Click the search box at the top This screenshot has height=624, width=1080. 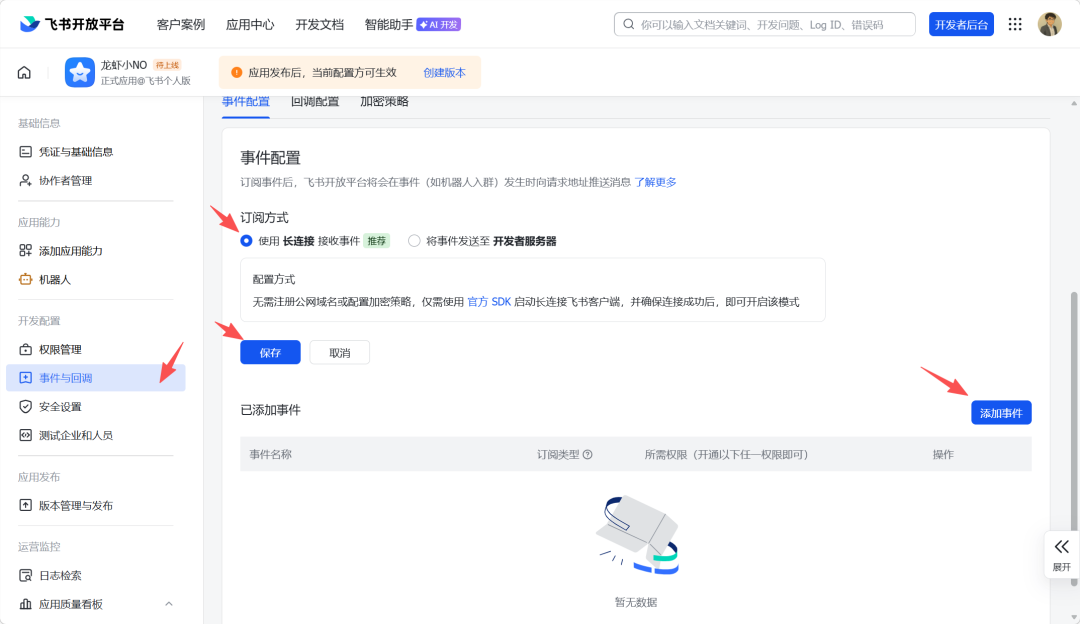764,24
